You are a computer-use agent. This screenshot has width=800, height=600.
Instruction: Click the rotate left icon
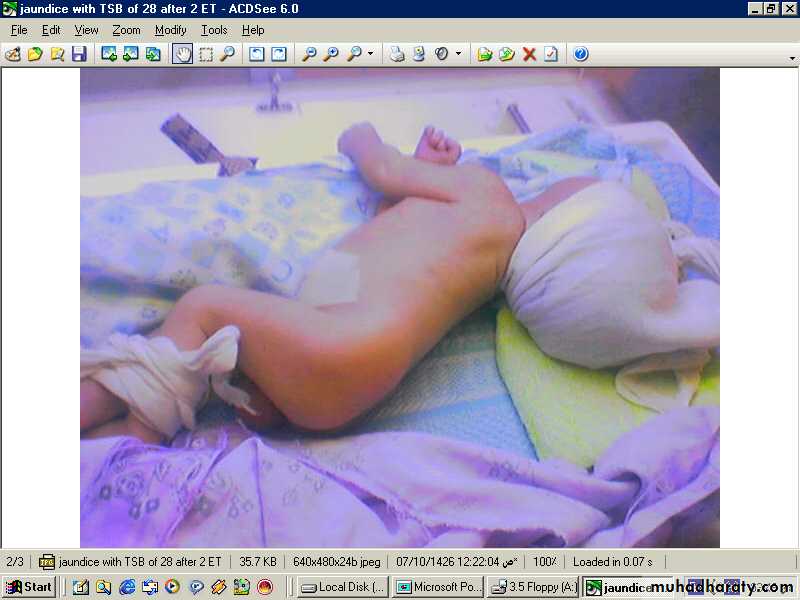(257, 54)
